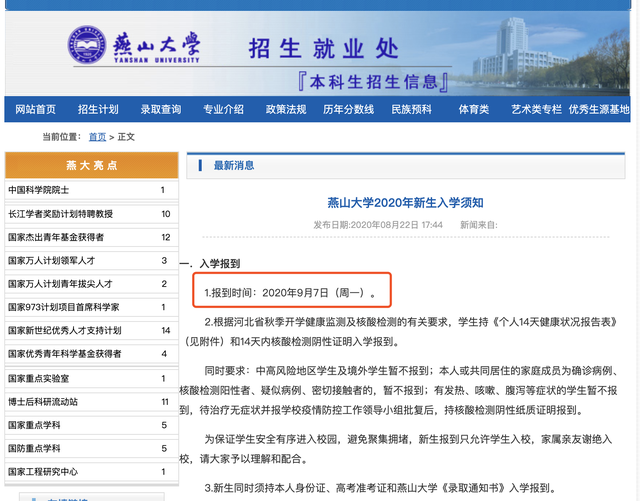Click the 发布日期 2020年08月22日 text
640x501 pixels.
tap(378, 225)
